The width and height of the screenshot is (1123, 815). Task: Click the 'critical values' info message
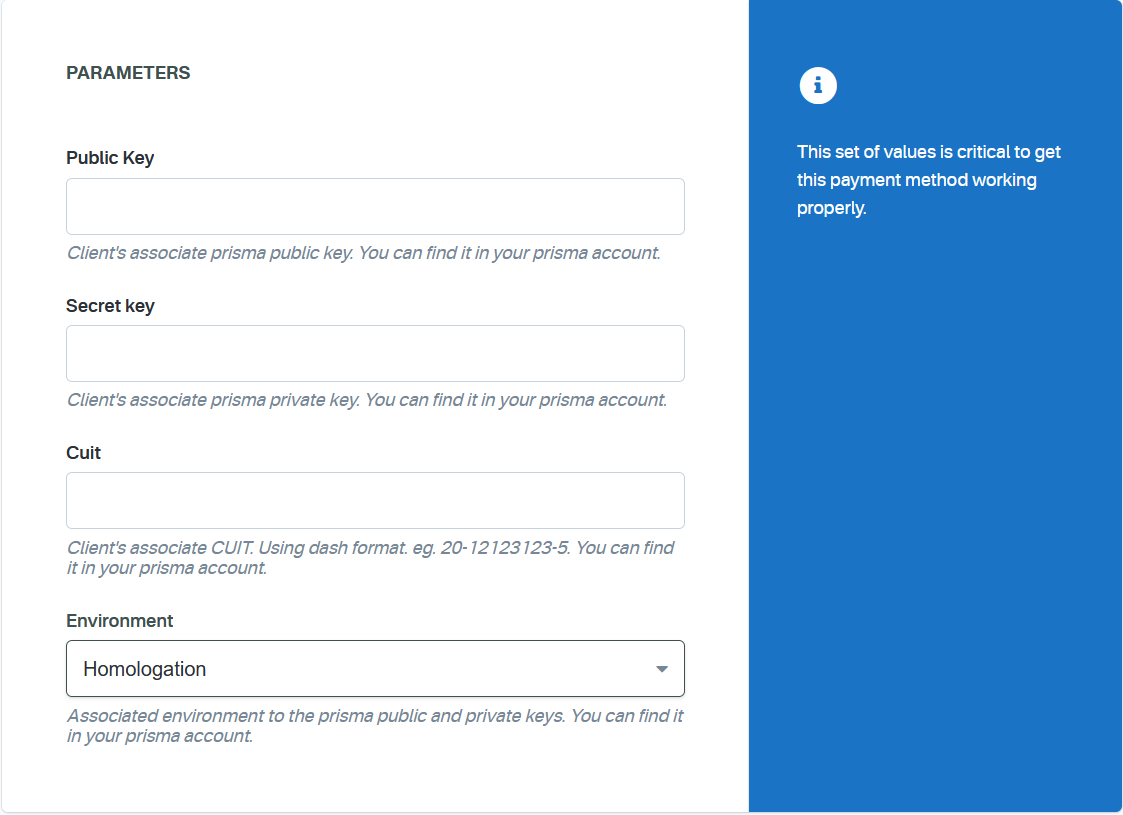click(x=929, y=180)
